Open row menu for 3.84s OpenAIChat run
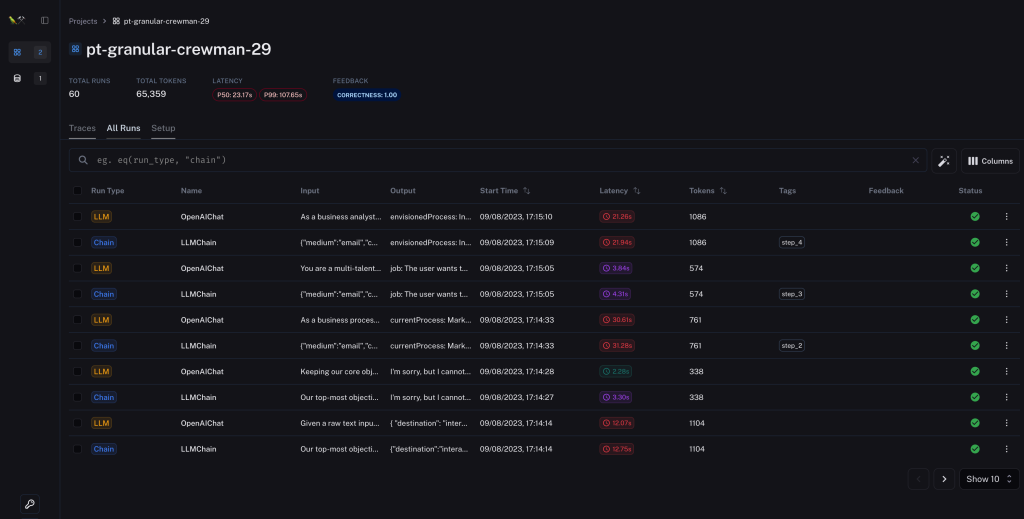This screenshot has height=519, width=1024. (1006, 268)
